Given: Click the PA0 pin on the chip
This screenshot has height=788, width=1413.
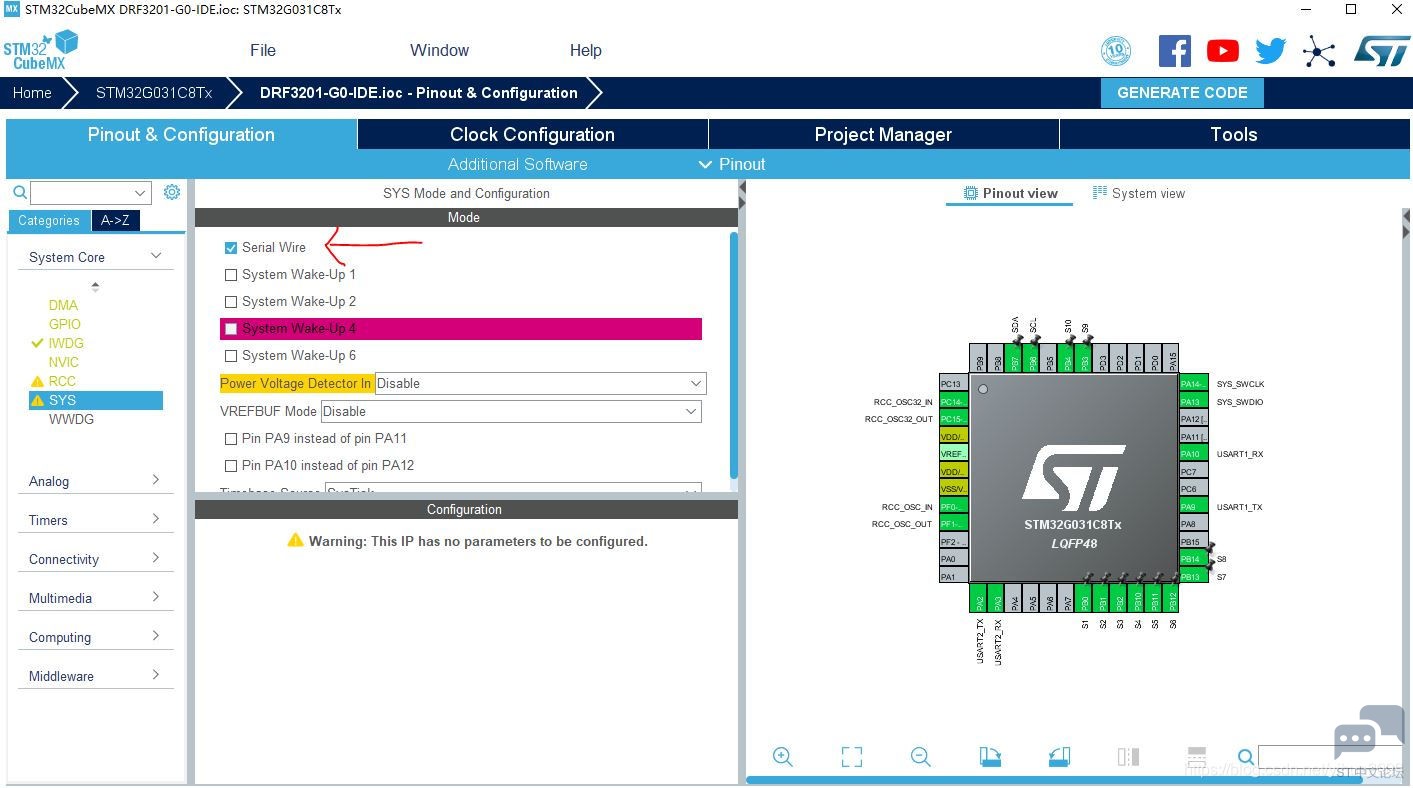Looking at the screenshot, I should 954,559.
